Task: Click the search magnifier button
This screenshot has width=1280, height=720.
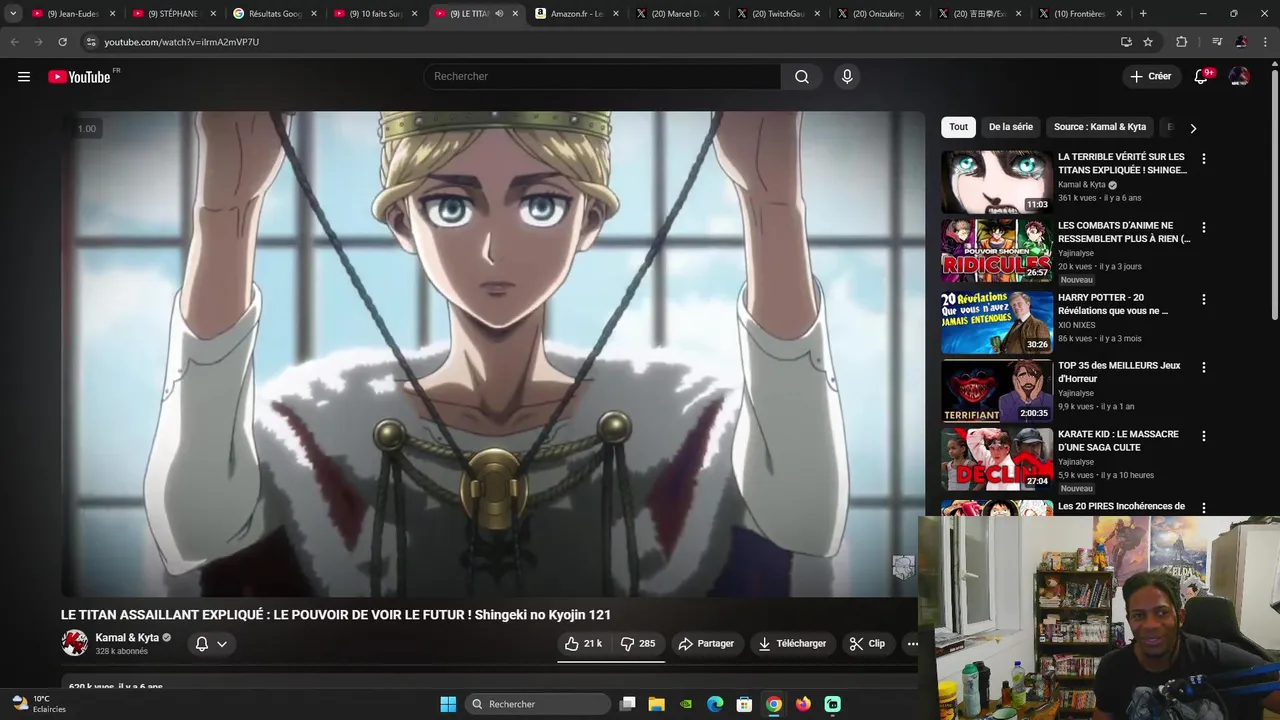Action: [x=802, y=77]
